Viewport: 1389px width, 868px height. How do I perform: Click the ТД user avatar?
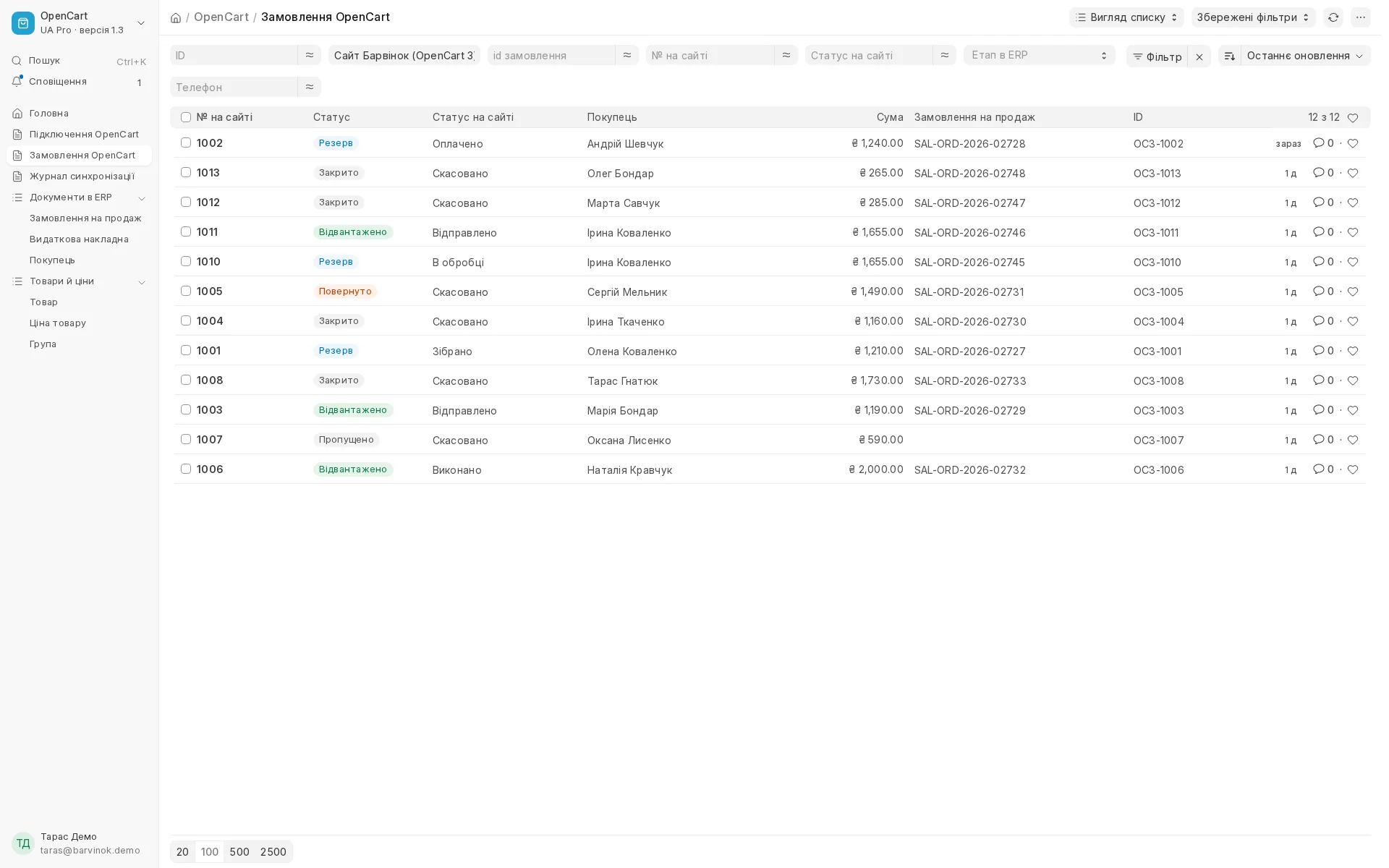click(23, 843)
